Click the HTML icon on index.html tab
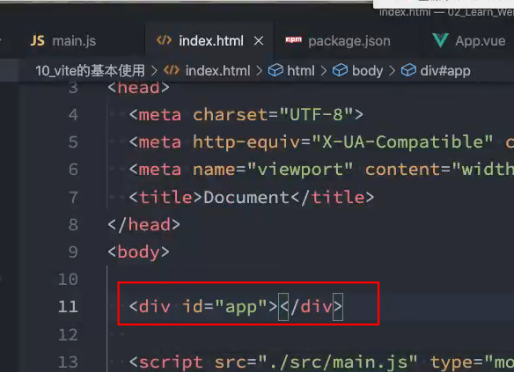The image size is (514, 372). pos(164,41)
